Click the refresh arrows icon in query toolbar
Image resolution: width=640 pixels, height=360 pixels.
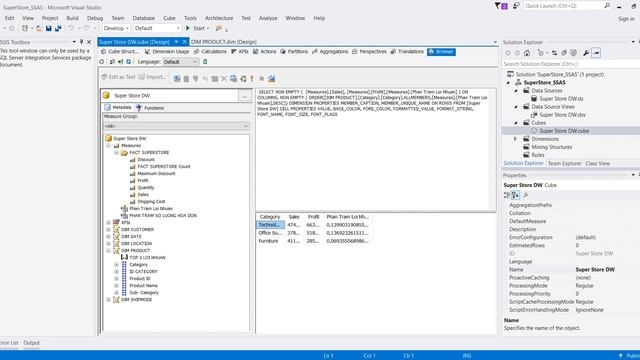pos(243,78)
